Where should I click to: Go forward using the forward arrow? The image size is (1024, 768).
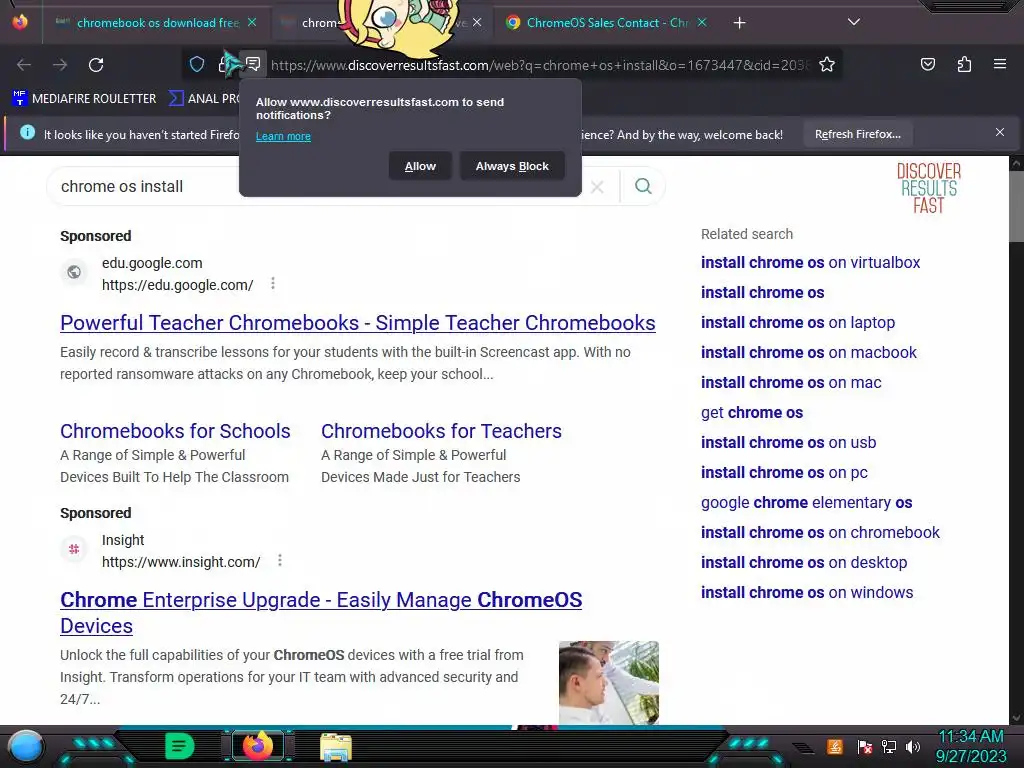tap(60, 65)
